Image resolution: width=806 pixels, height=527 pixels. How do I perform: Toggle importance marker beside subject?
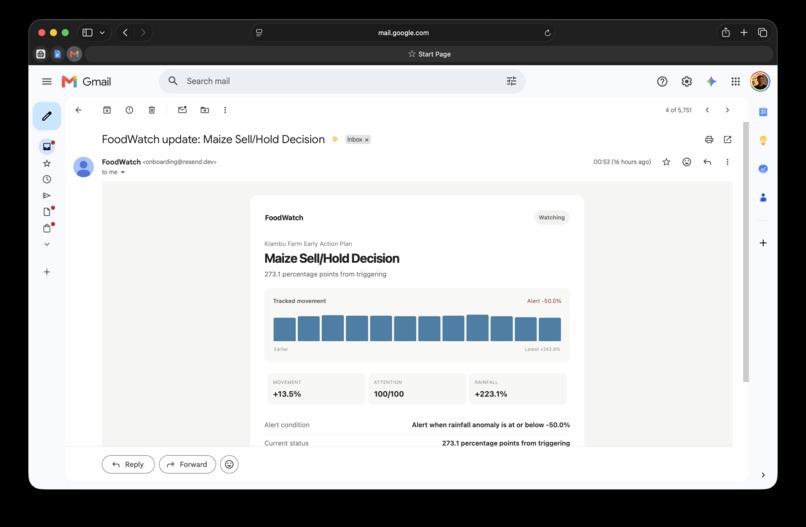335,139
